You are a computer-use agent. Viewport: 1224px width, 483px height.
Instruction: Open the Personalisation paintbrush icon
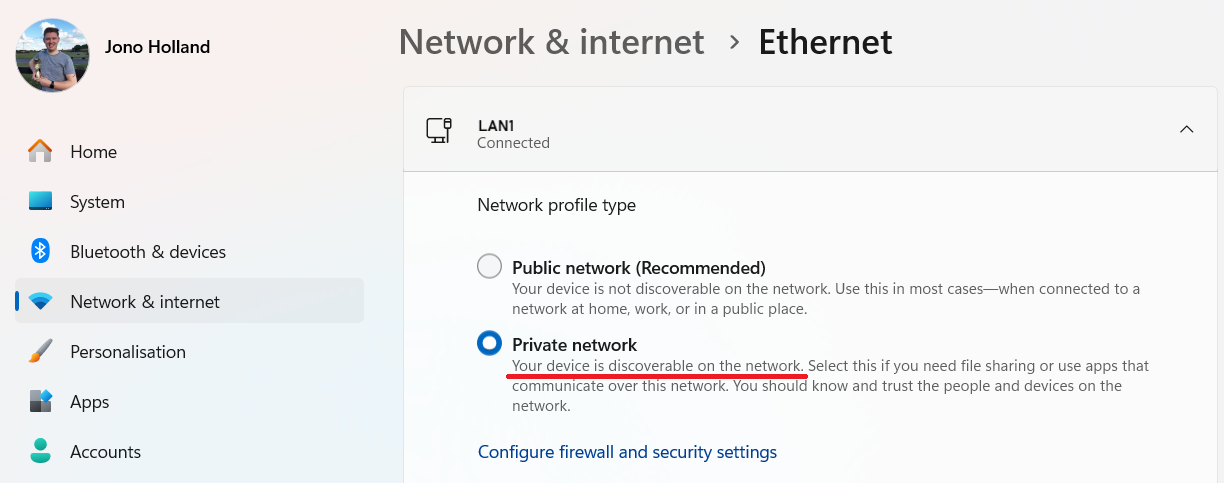pyautogui.click(x=40, y=351)
